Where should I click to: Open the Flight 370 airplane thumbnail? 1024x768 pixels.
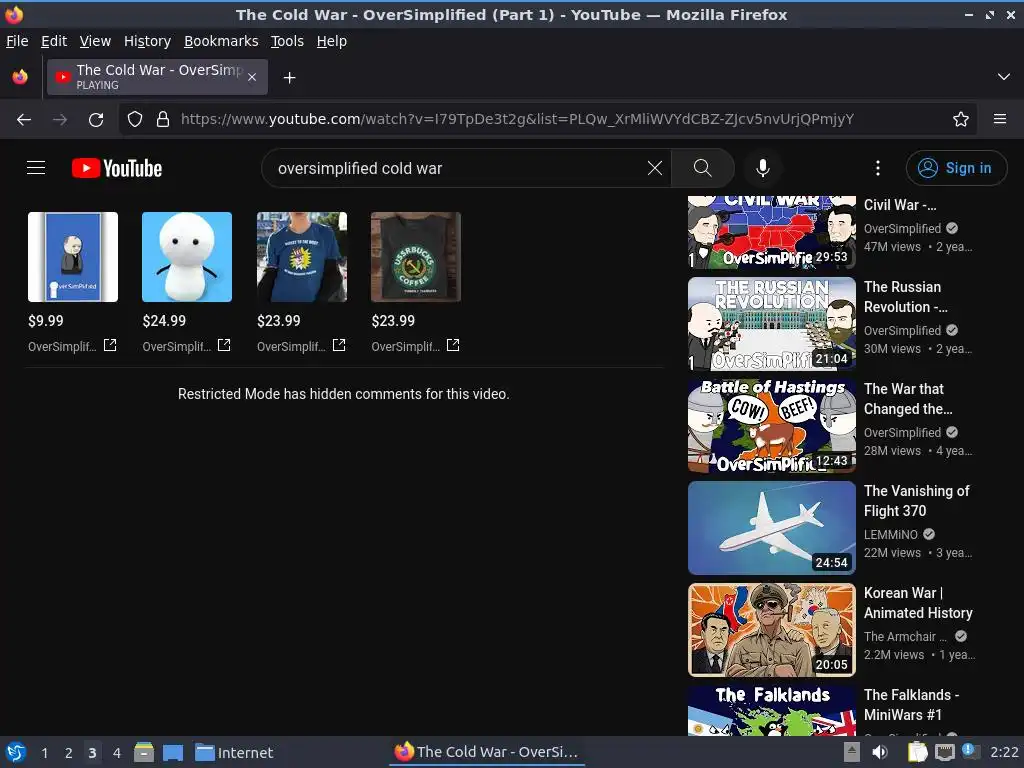coord(772,528)
